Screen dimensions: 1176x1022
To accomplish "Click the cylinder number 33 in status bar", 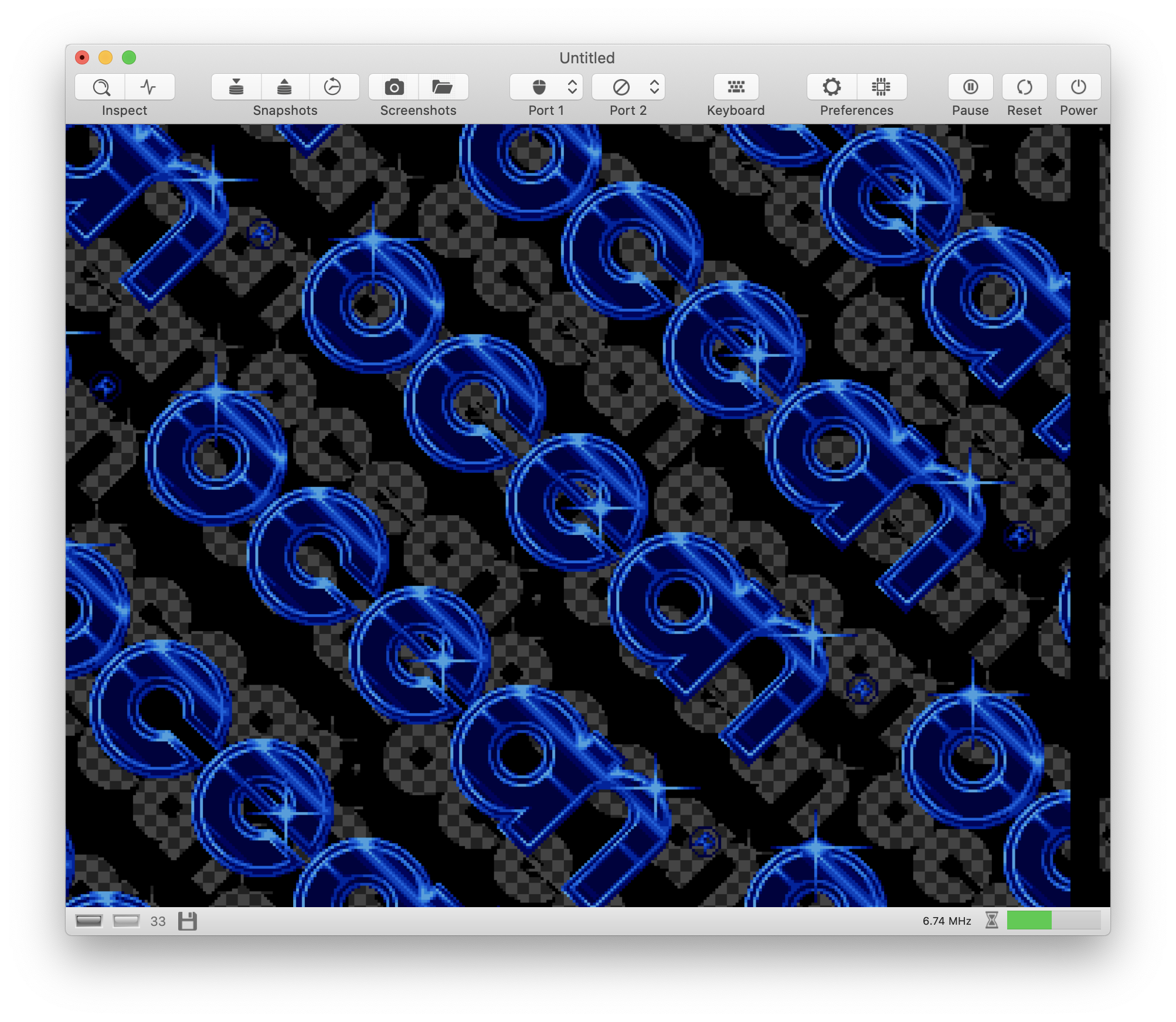I will pyautogui.click(x=158, y=922).
